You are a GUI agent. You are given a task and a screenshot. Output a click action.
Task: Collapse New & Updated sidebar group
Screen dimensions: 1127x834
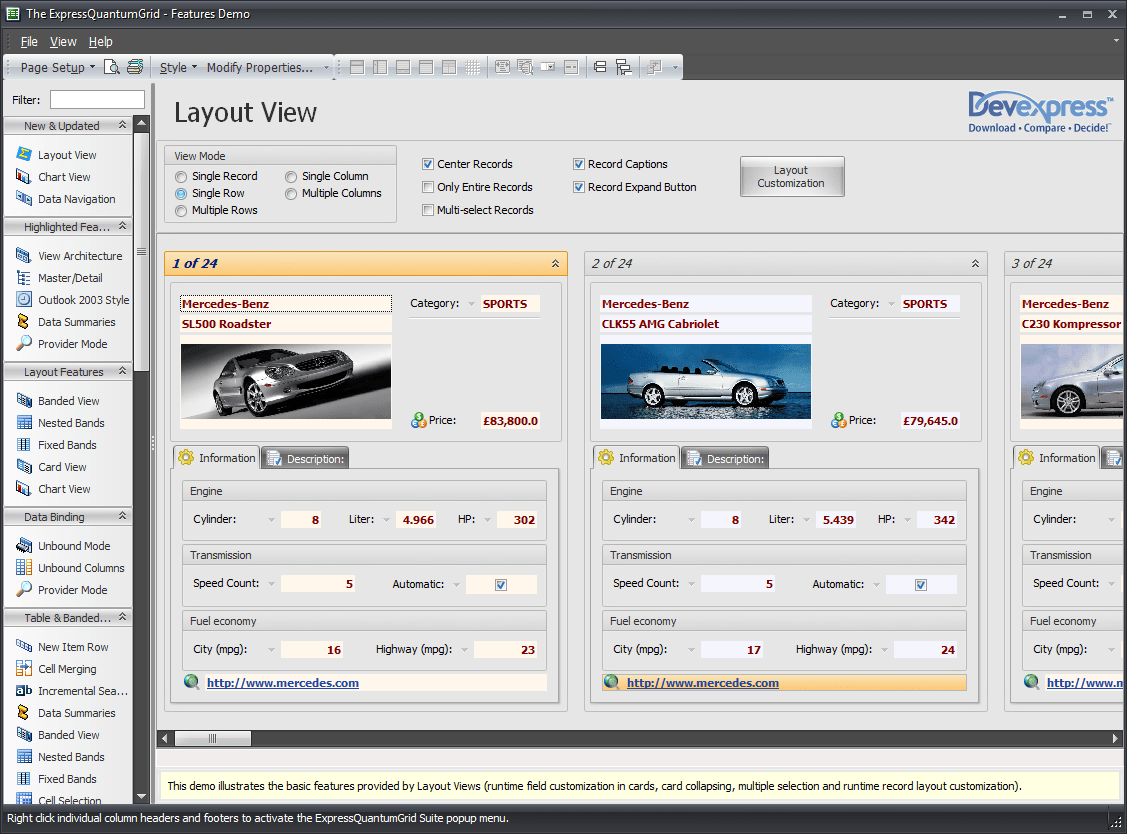click(x=122, y=125)
